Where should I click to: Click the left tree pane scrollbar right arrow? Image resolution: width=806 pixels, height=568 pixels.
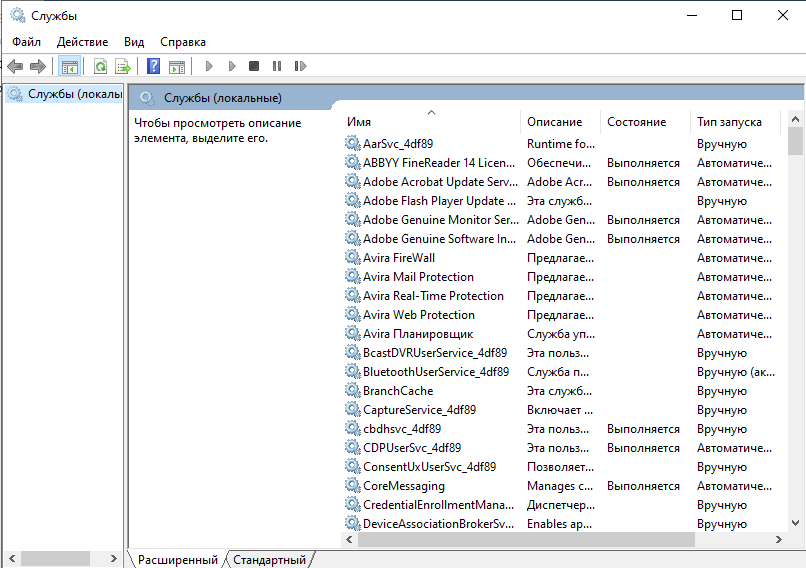pyautogui.click(x=114, y=558)
